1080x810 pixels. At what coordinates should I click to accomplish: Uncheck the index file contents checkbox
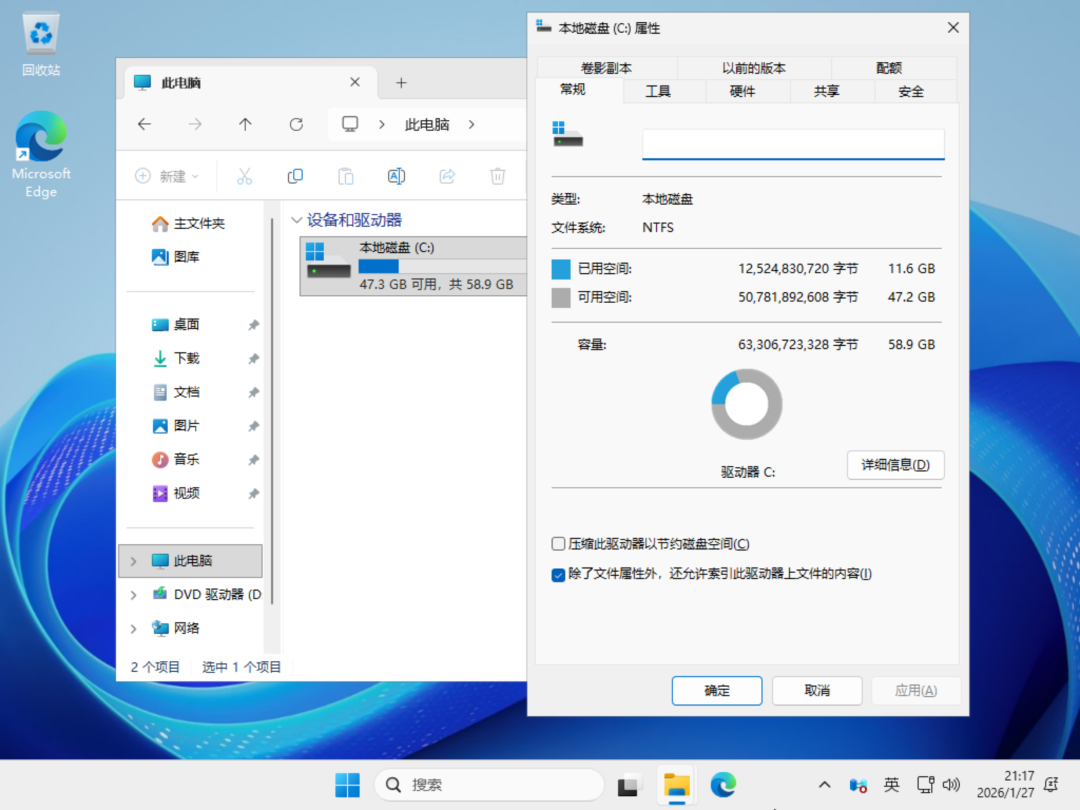point(559,574)
